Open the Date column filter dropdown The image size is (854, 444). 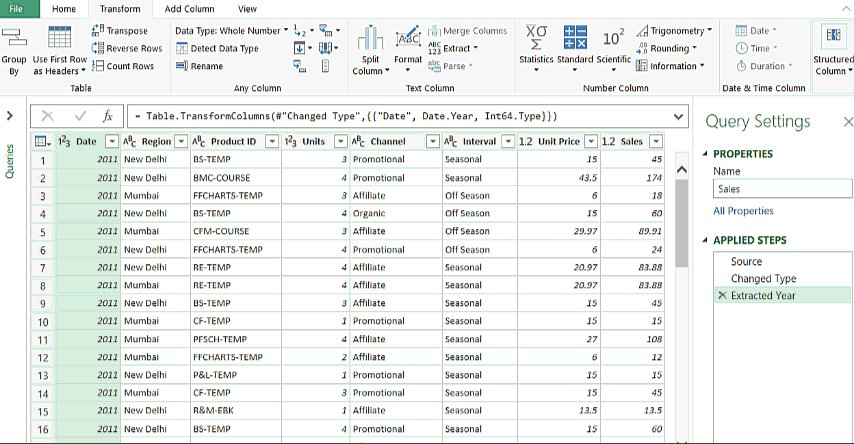(112, 142)
